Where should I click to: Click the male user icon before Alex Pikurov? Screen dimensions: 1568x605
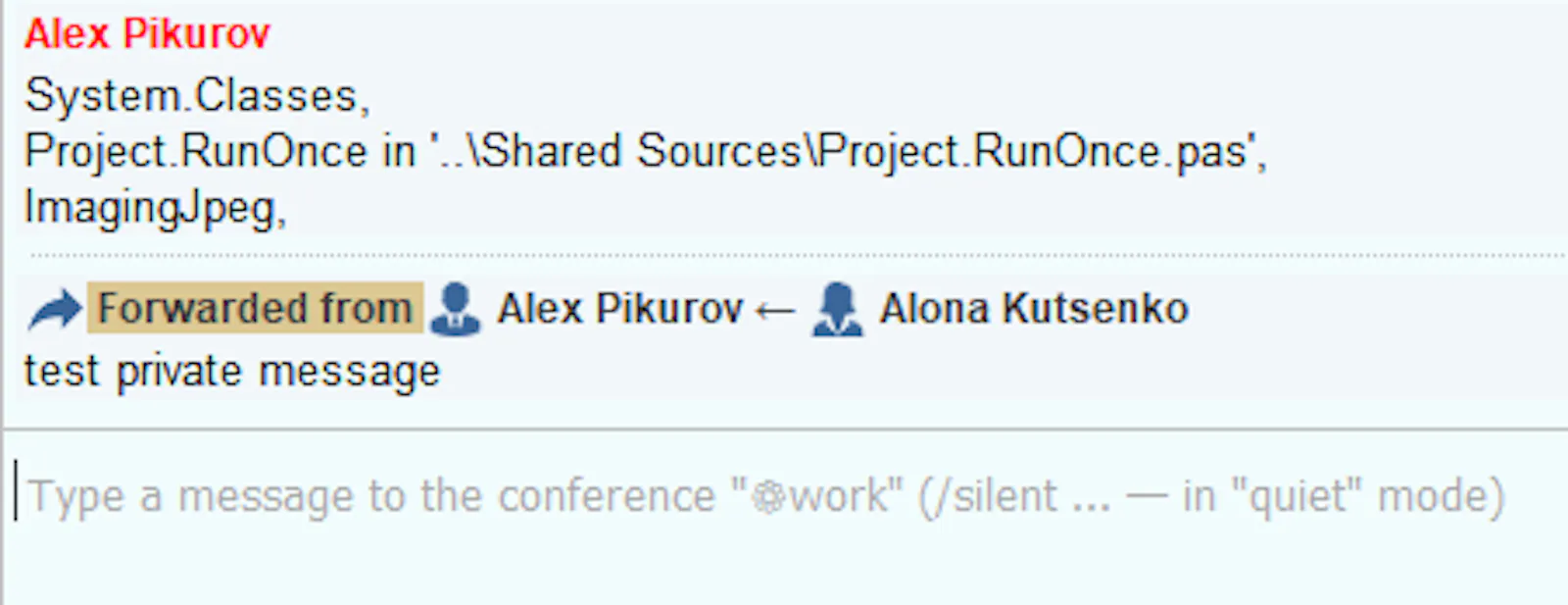click(x=456, y=310)
